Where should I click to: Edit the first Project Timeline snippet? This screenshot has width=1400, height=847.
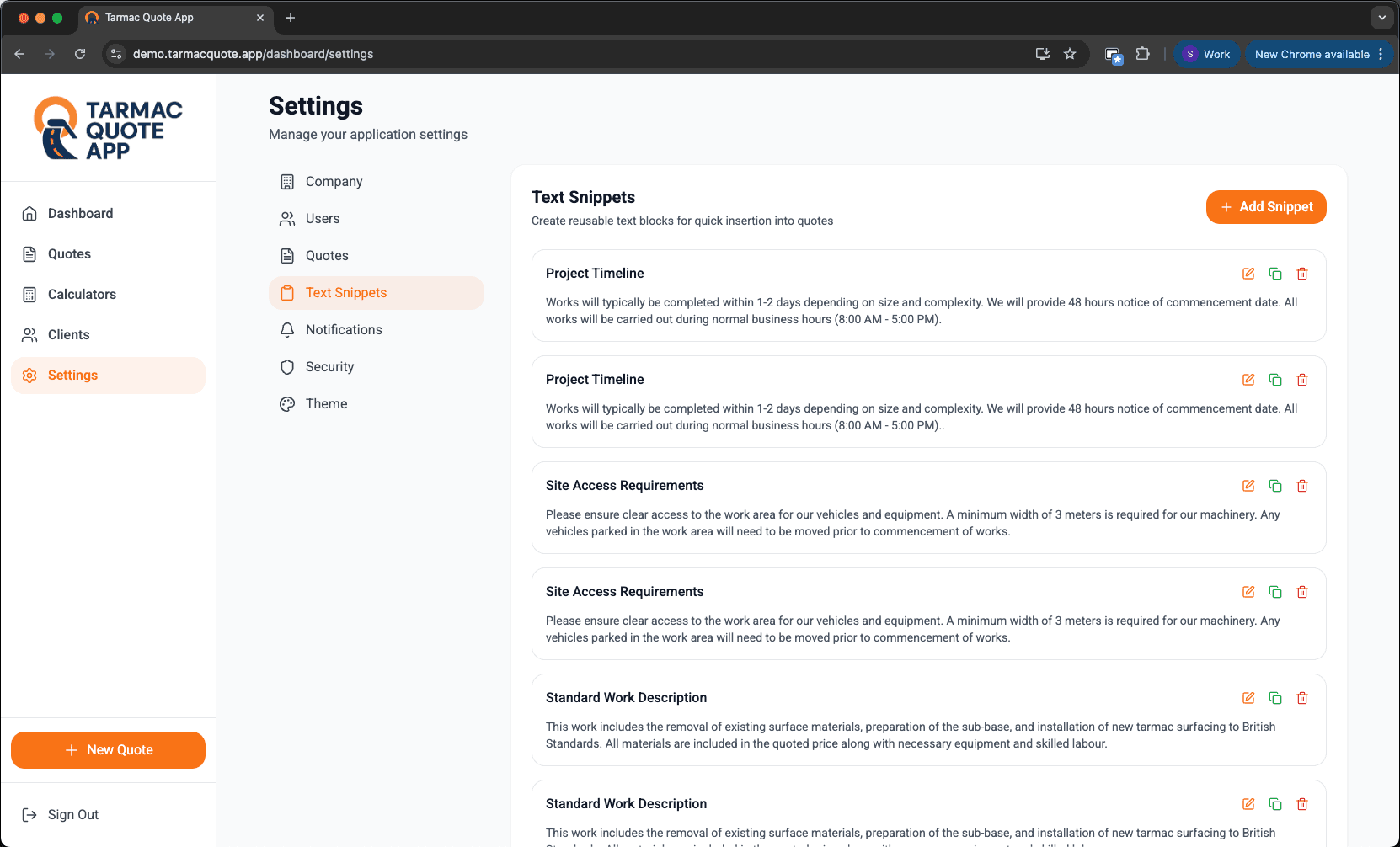pos(1248,274)
